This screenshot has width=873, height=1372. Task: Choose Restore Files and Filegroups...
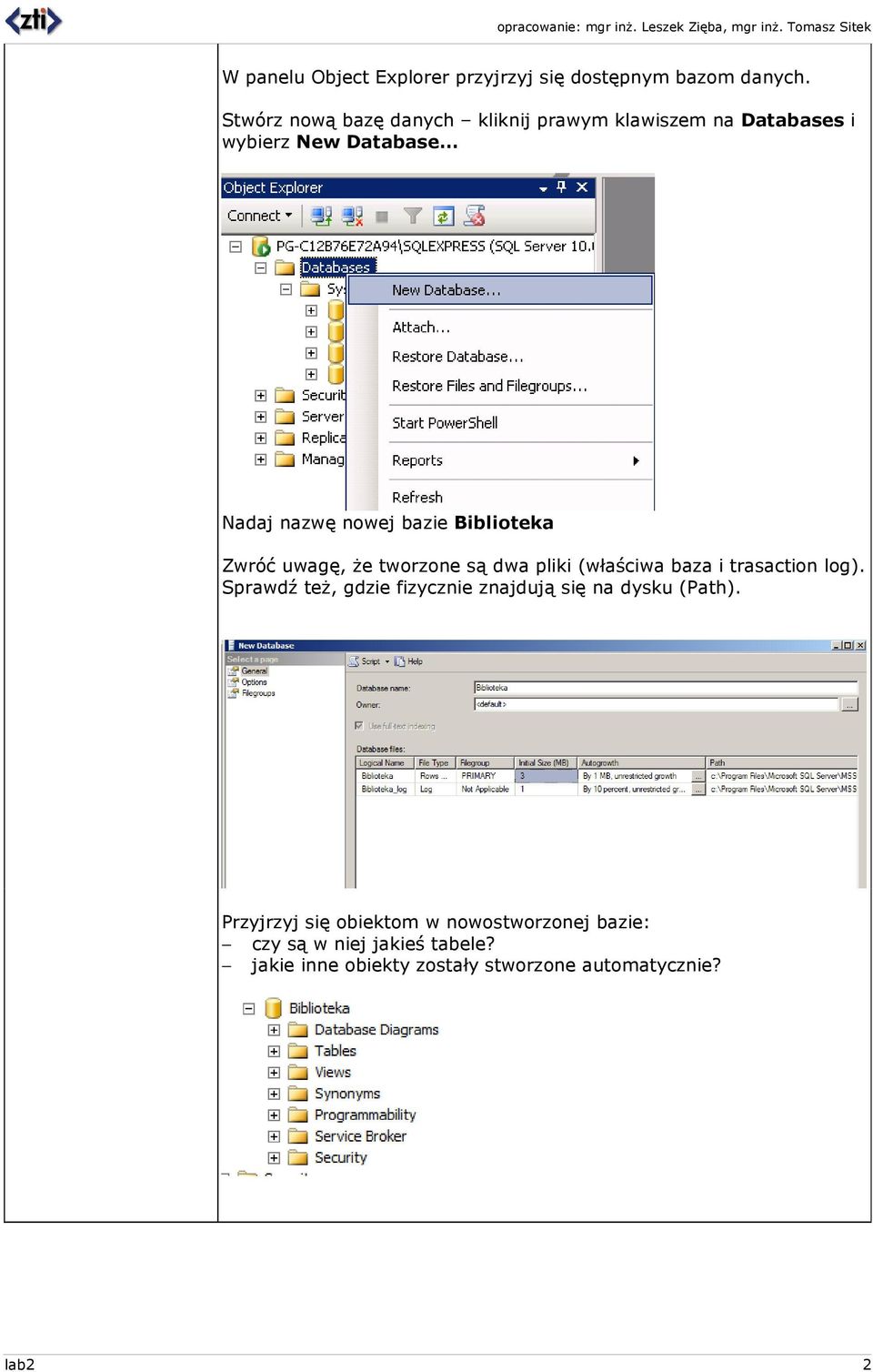coord(489,386)
